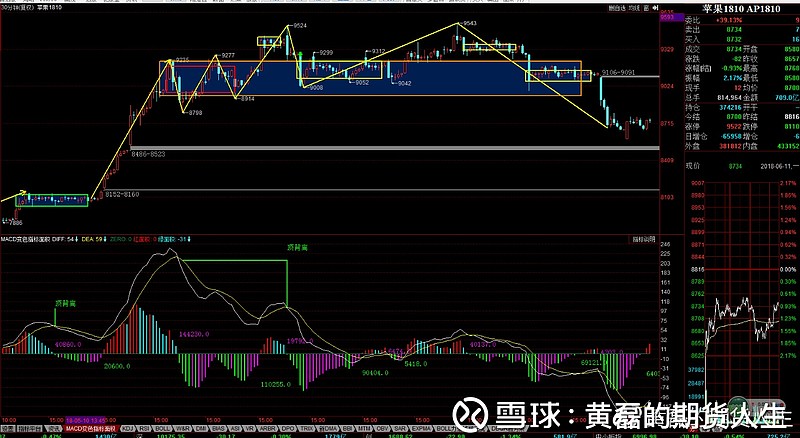
Task: Select the active MACD变色指标面积 tab
Action: point(91,428)
